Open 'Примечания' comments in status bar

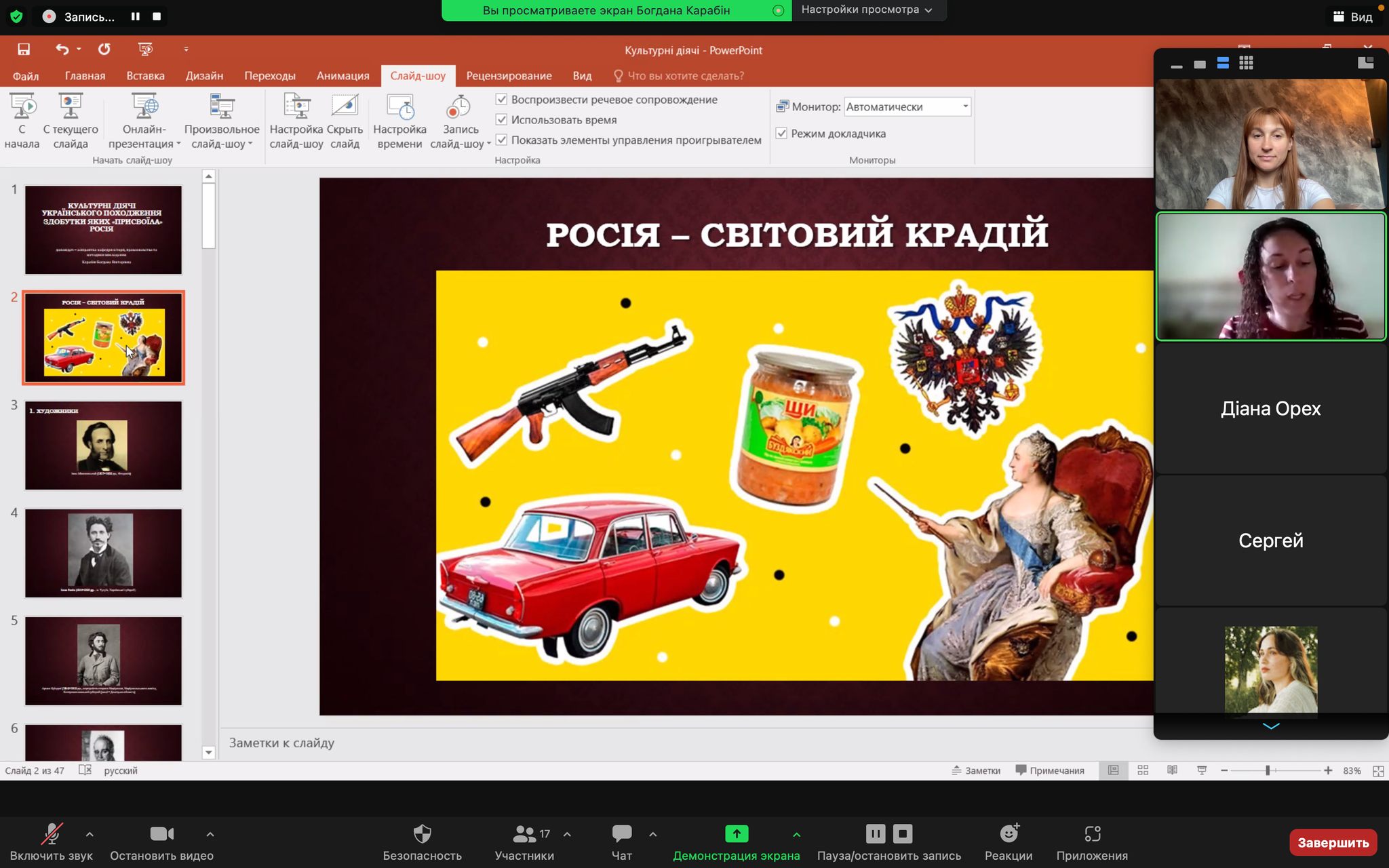coord(1050,770)
